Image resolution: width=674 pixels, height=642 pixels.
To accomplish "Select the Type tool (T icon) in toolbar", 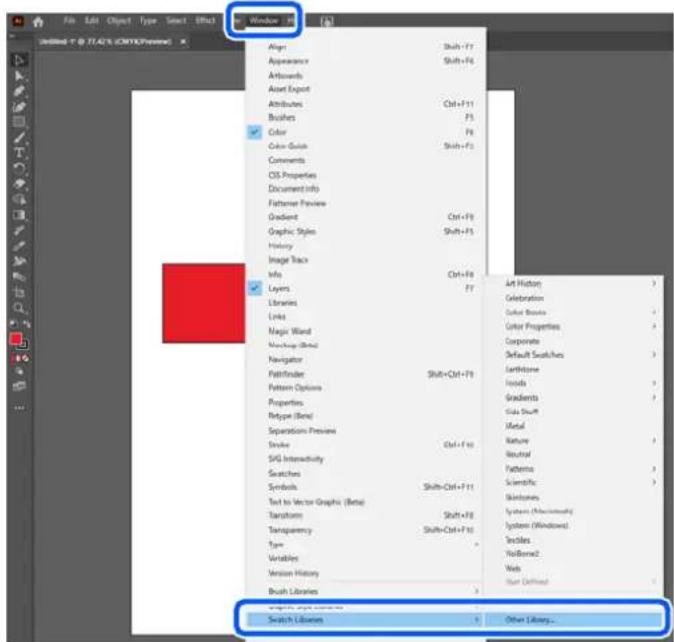I will click(x=18, y=153).
